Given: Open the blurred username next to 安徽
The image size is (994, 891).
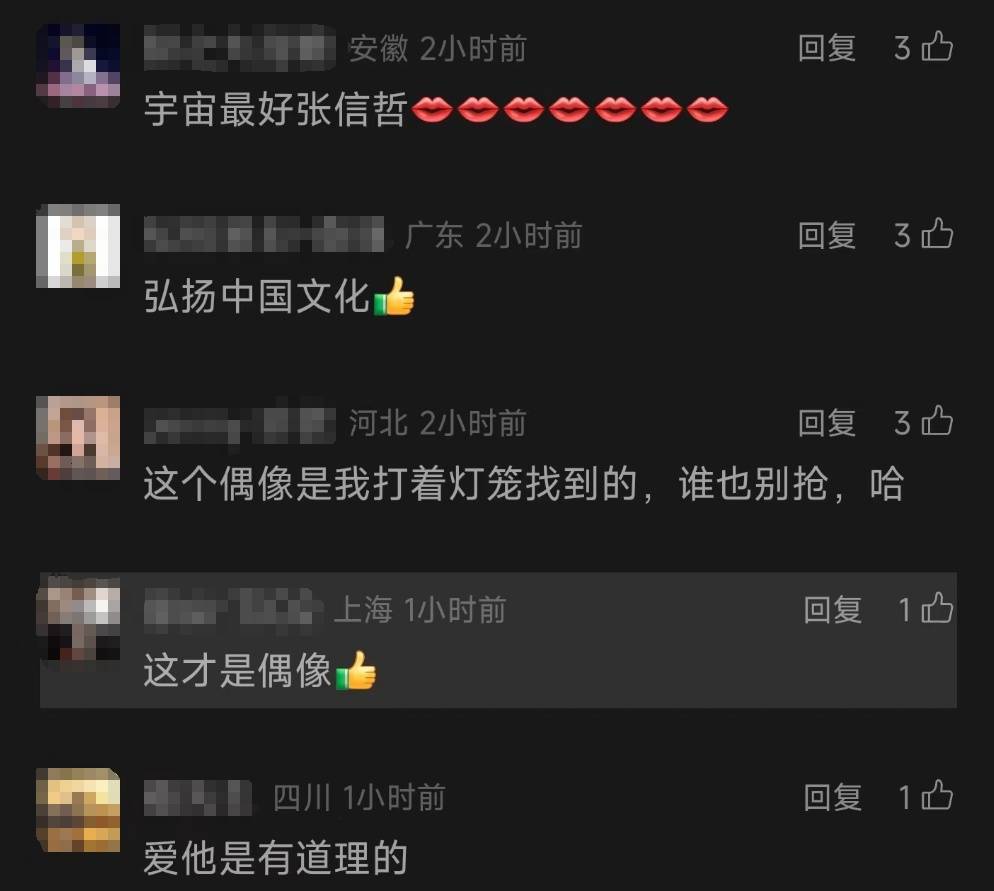Looking at the screenshot, I should click(240, 48).
